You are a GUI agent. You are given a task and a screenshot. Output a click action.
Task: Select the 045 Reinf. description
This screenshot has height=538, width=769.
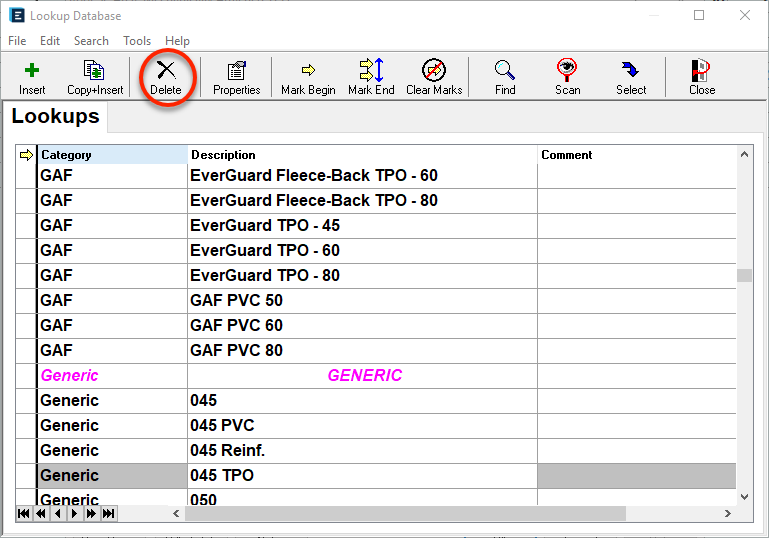[x=362, y=451]
